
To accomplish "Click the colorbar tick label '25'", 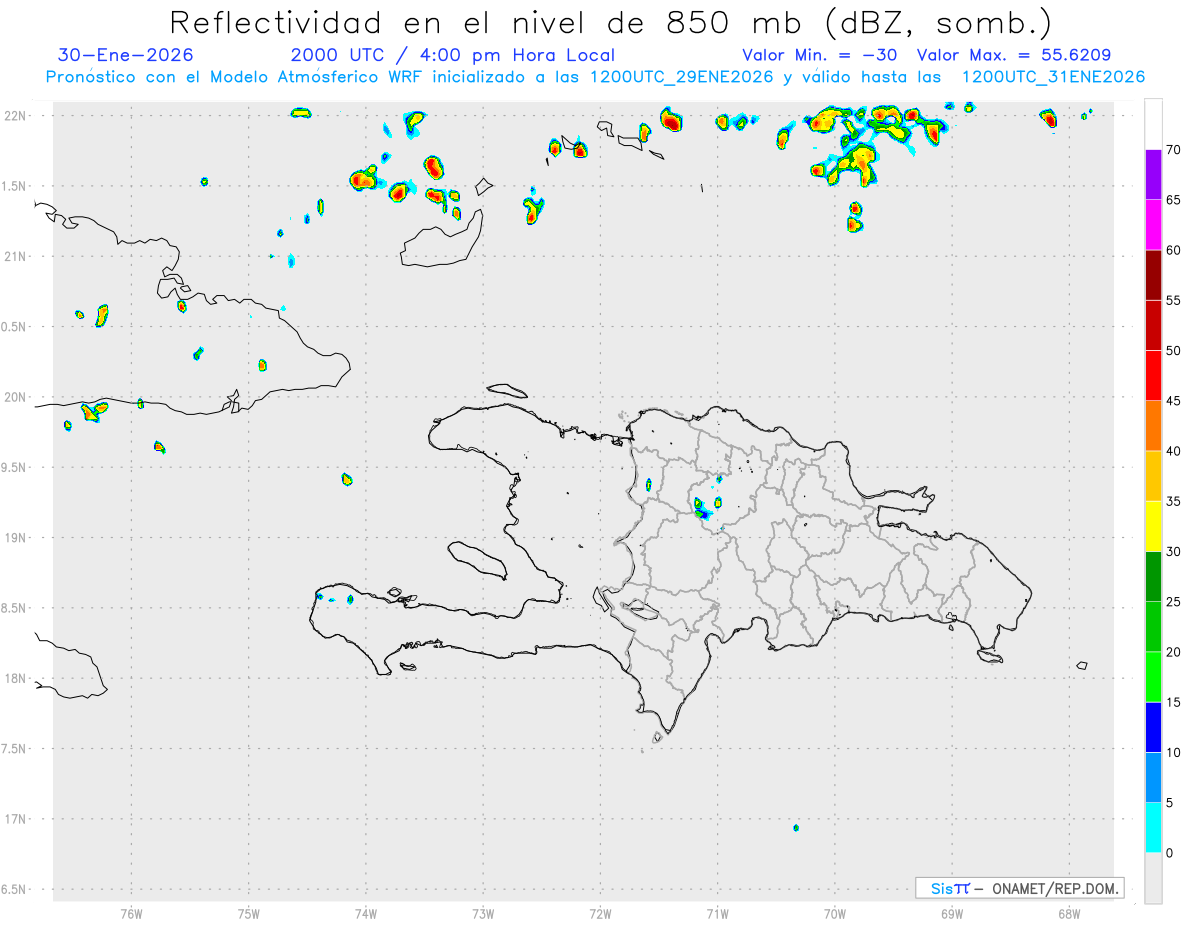I will tap(1174, 602).
